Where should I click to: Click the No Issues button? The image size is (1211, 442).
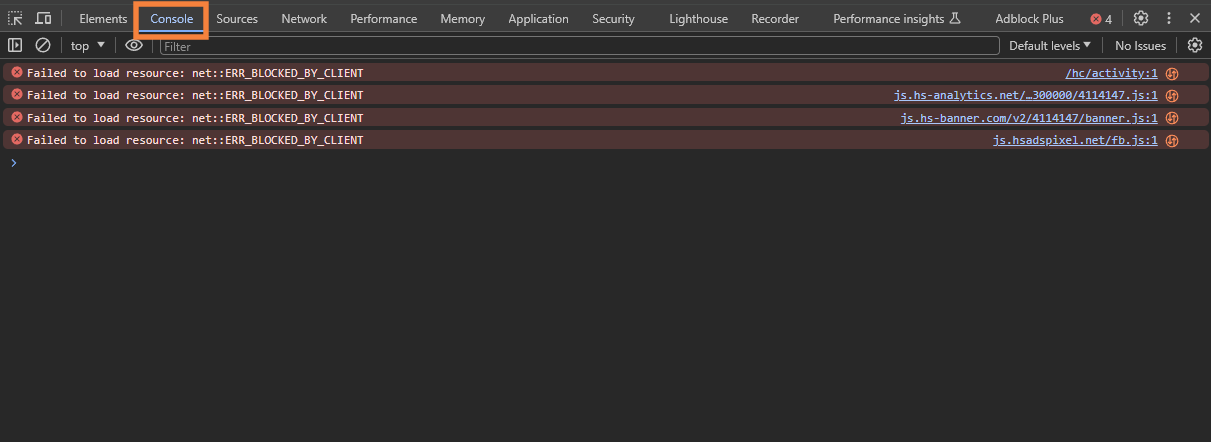pyautogui.click(x=1140, y=45)
